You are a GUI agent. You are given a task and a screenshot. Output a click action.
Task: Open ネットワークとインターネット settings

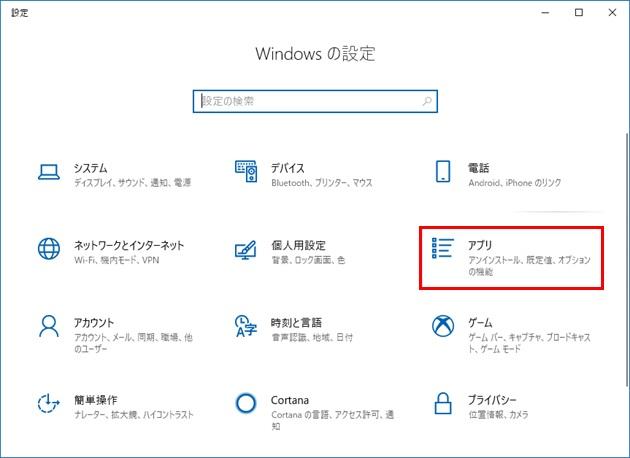(x=129, y=245)
